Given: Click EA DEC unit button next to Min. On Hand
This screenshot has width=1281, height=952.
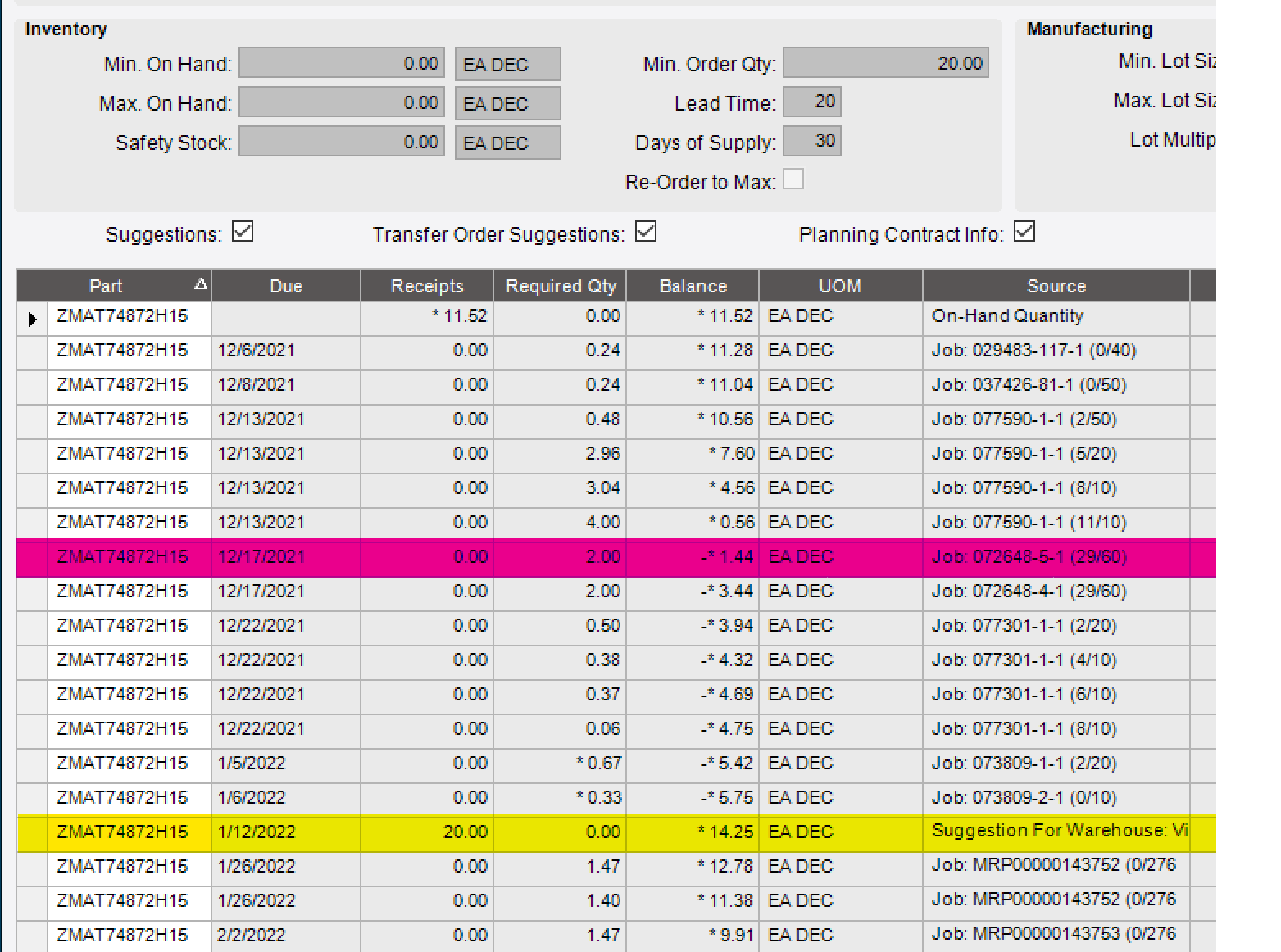Looking at the screenshot, I should (x=506, y=63).
